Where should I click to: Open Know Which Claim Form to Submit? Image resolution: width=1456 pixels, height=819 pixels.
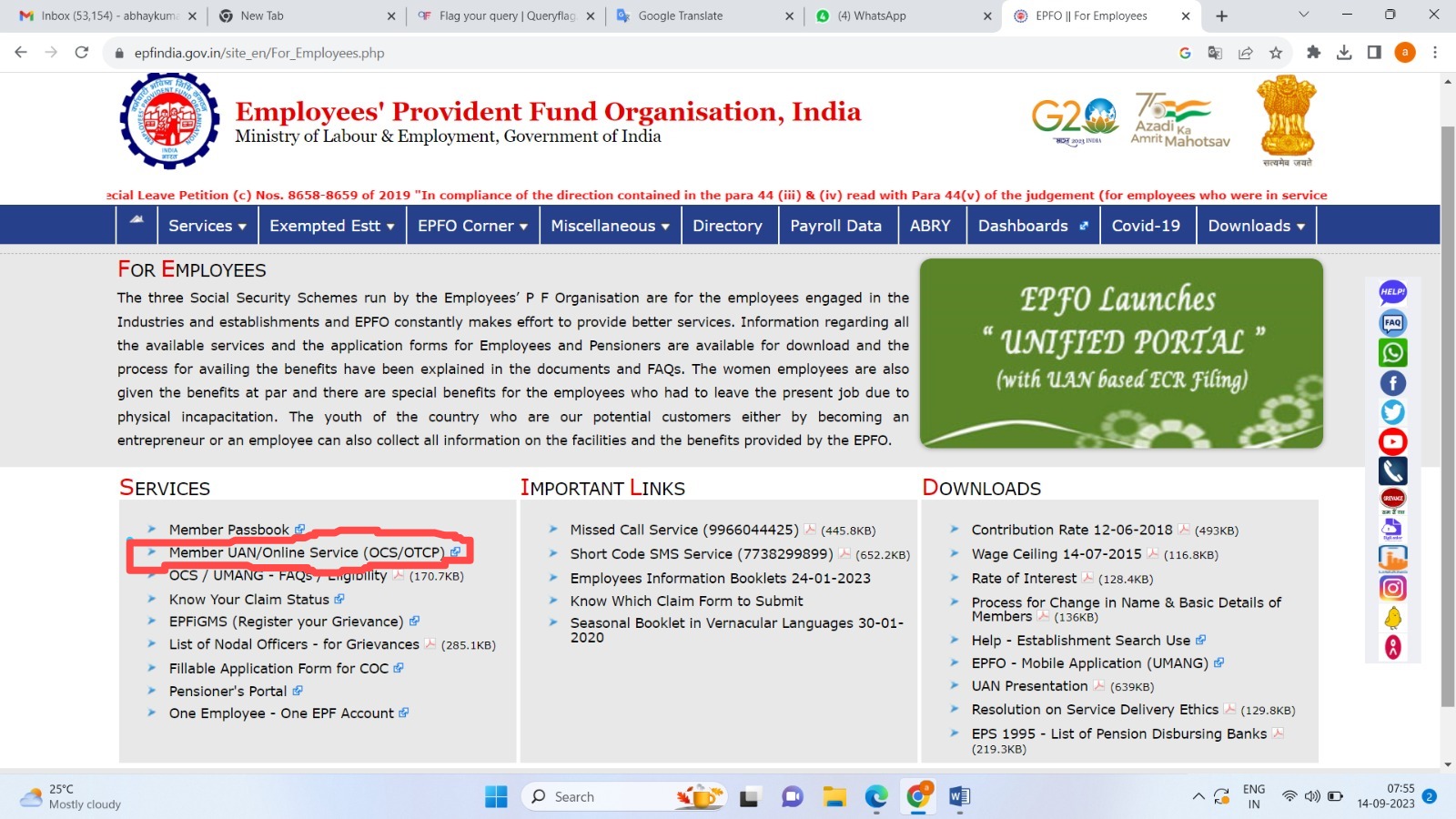[686, 602]
